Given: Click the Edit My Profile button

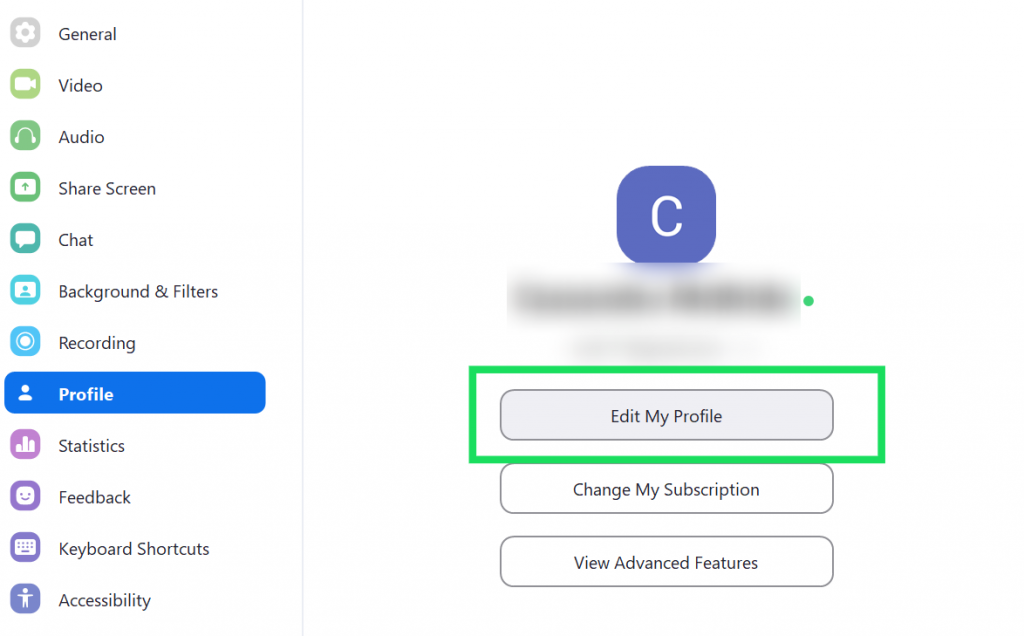Looking at the screenshot, I should pyautogui.click(x=666, y=415).
